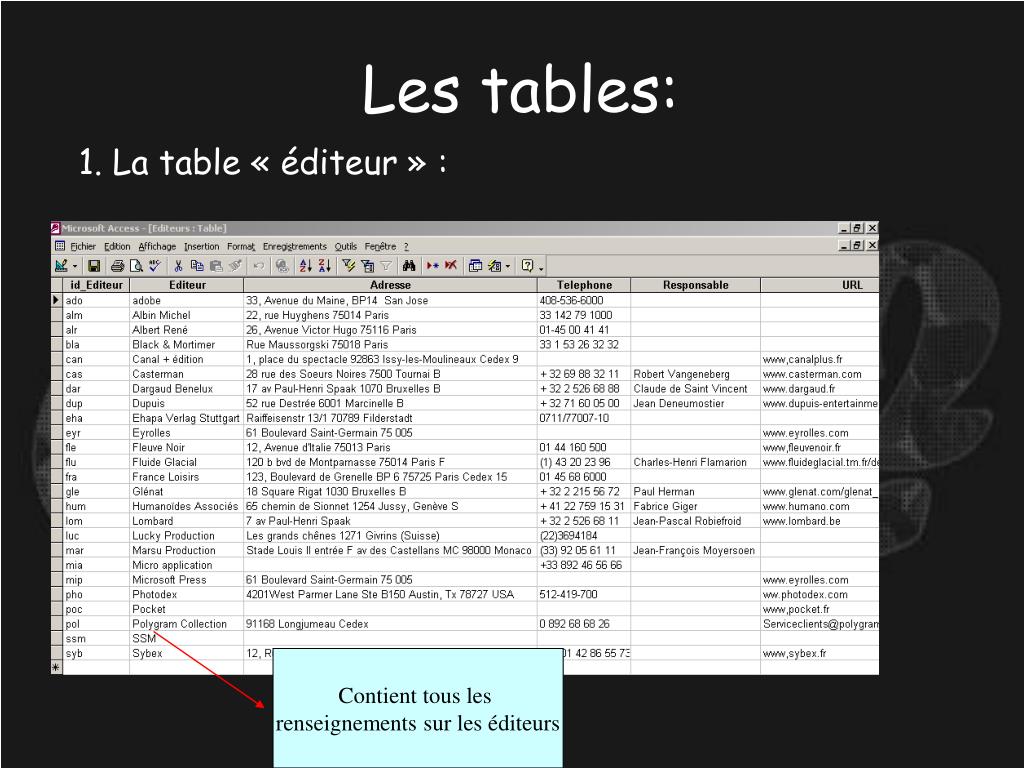
Task: Click the address cell 91168 Longjumeau Cedex
Action: pos(391,624)
